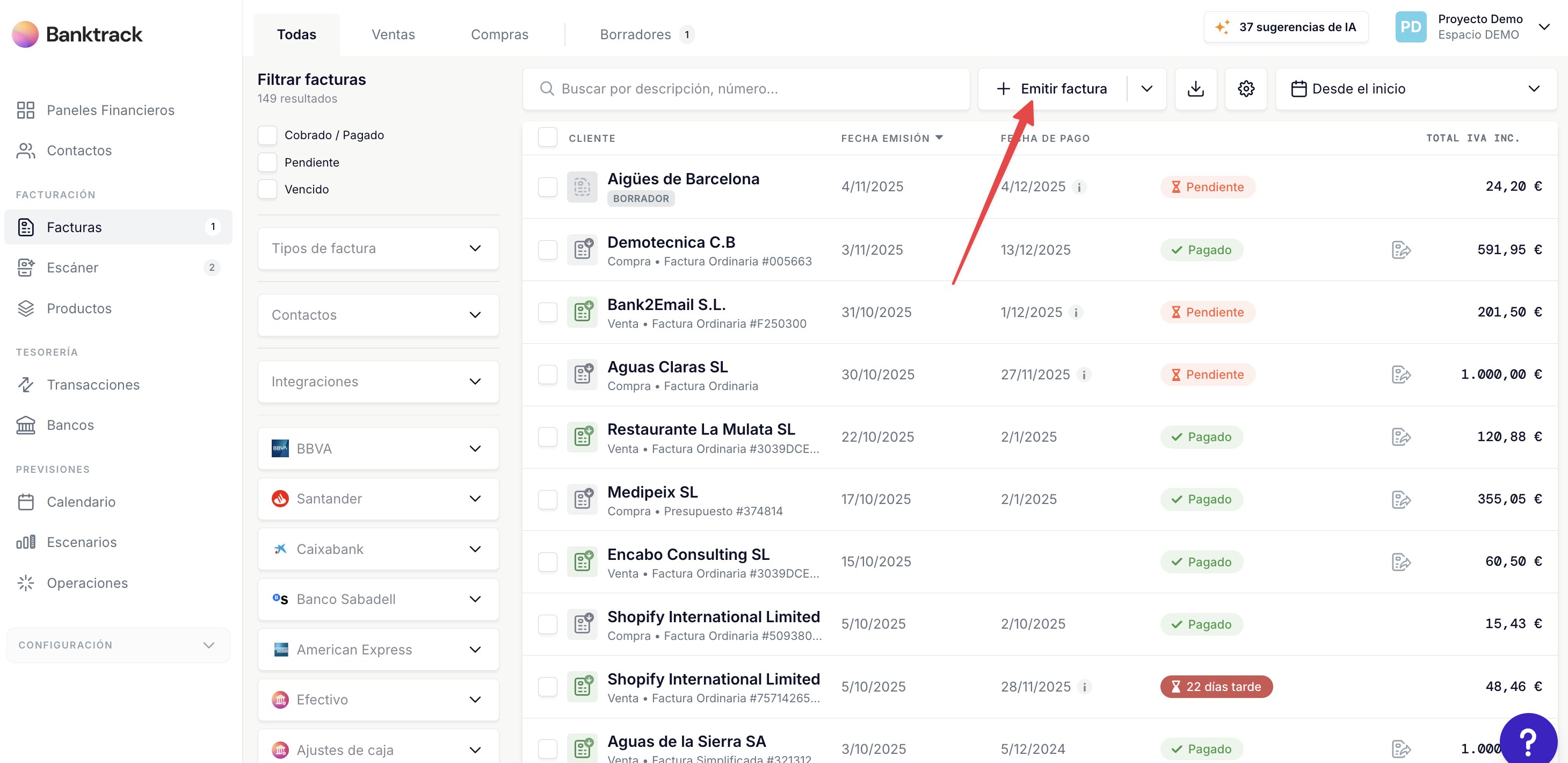Focus the invoice search field

coord(746,89)
